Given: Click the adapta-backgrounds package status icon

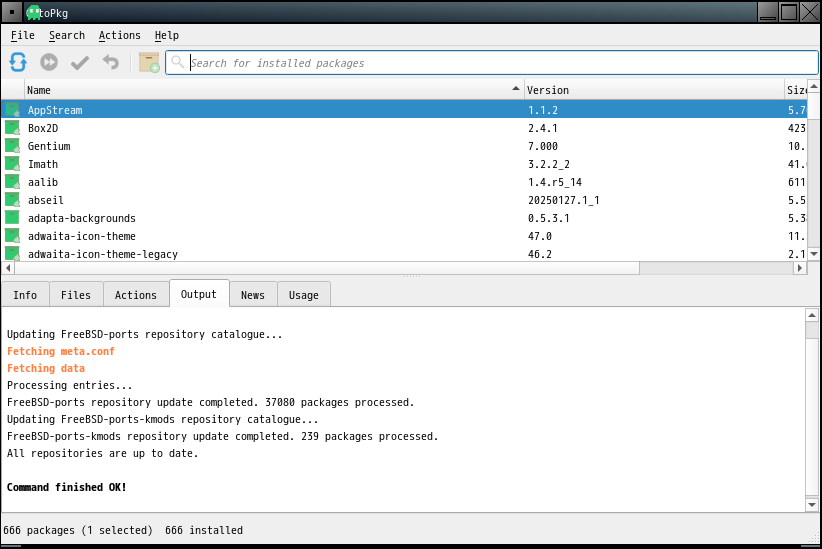Looking at the screenshot, I should click(13, 218).
